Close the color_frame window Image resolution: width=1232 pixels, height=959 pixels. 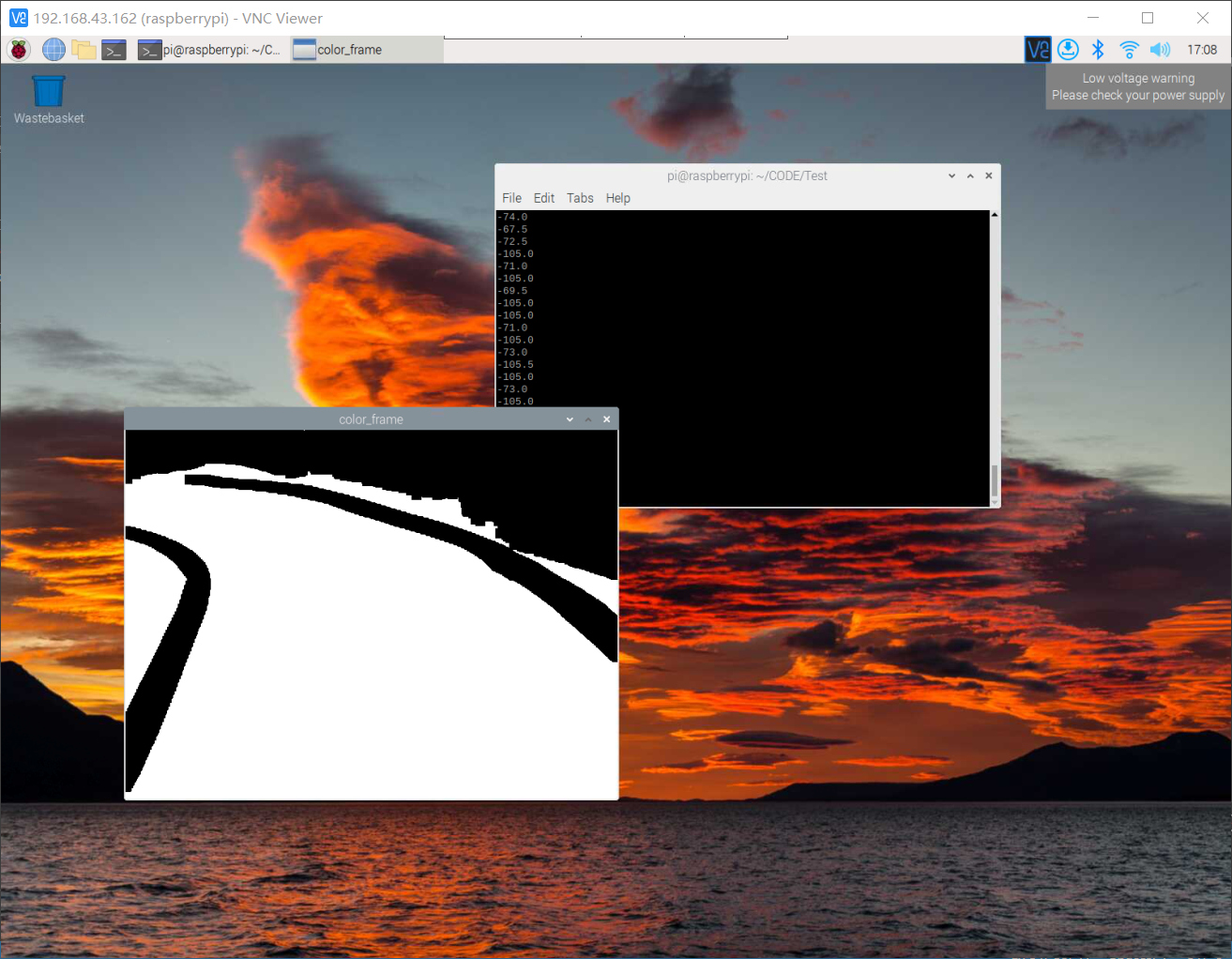(x=607, y=419)
